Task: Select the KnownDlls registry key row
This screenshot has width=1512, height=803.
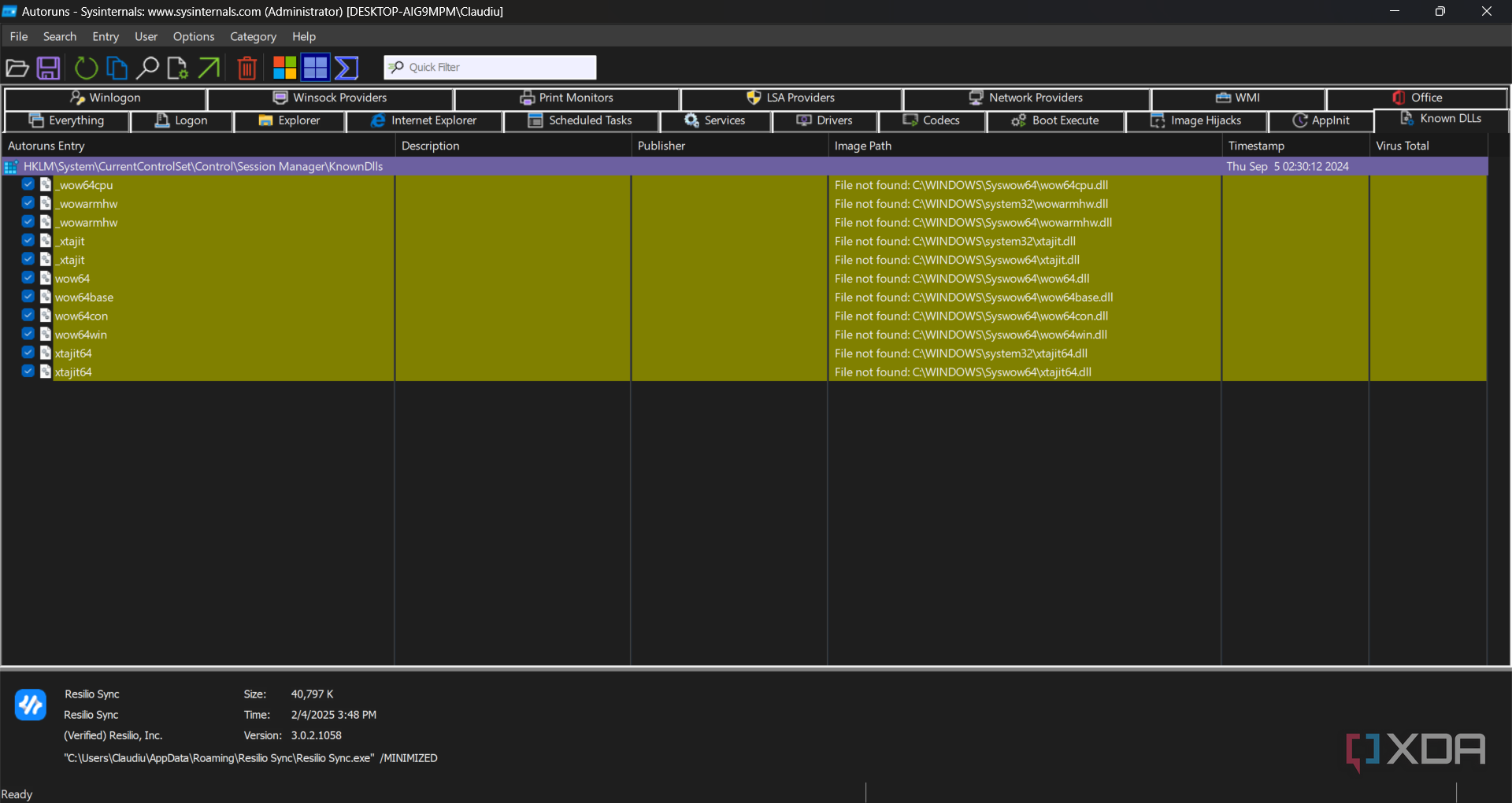Action: point(203,166)
